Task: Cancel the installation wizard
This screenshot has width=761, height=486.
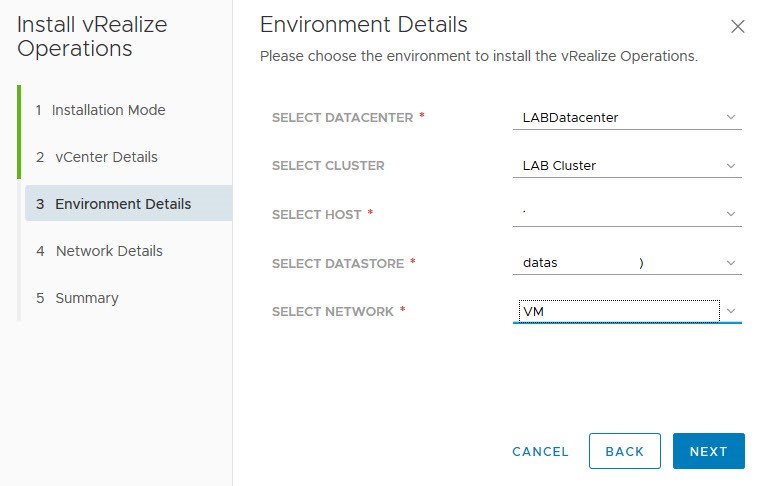Action: (540, 451)
